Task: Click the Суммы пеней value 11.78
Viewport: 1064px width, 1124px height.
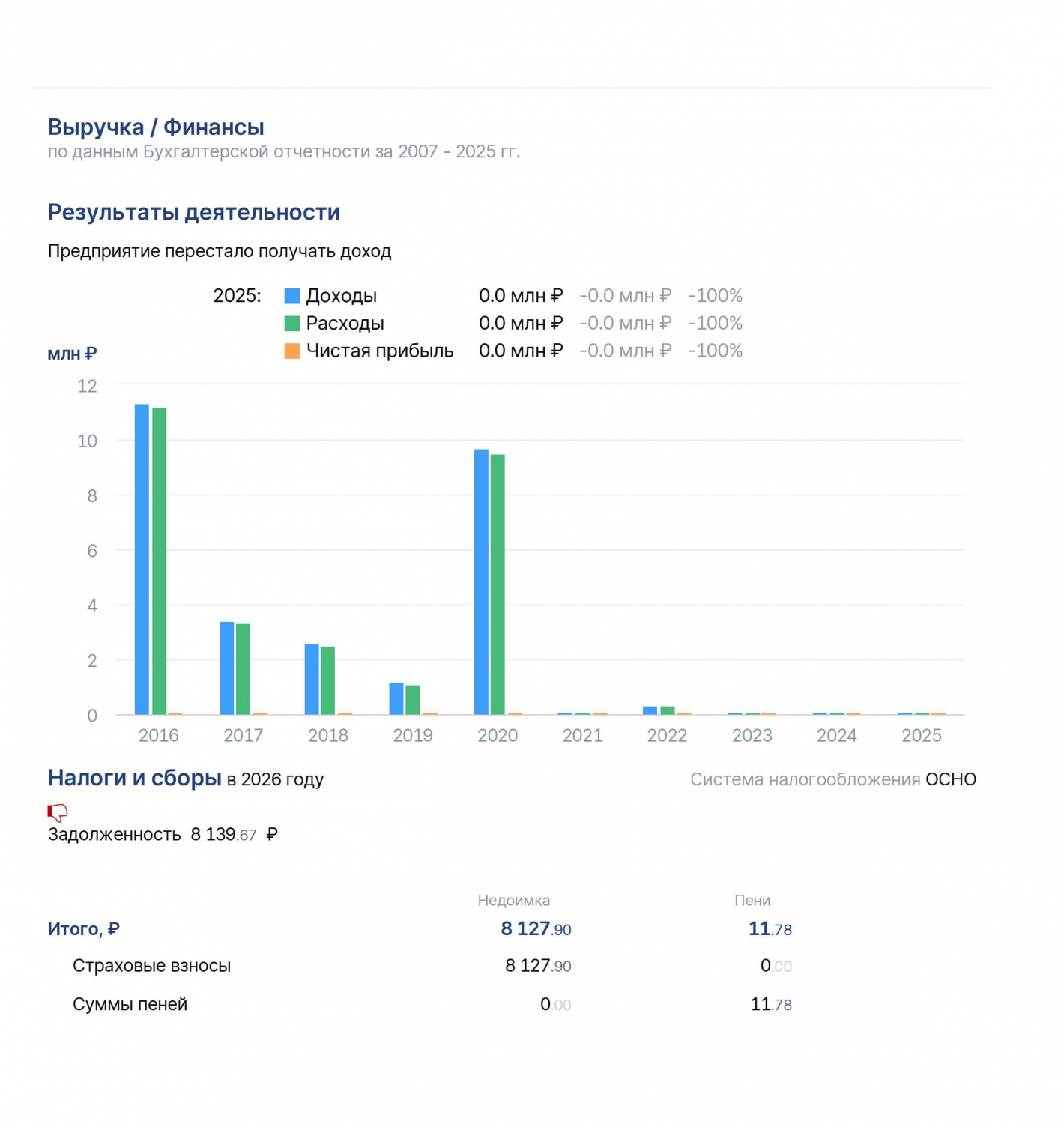Action: (772, 1004)
